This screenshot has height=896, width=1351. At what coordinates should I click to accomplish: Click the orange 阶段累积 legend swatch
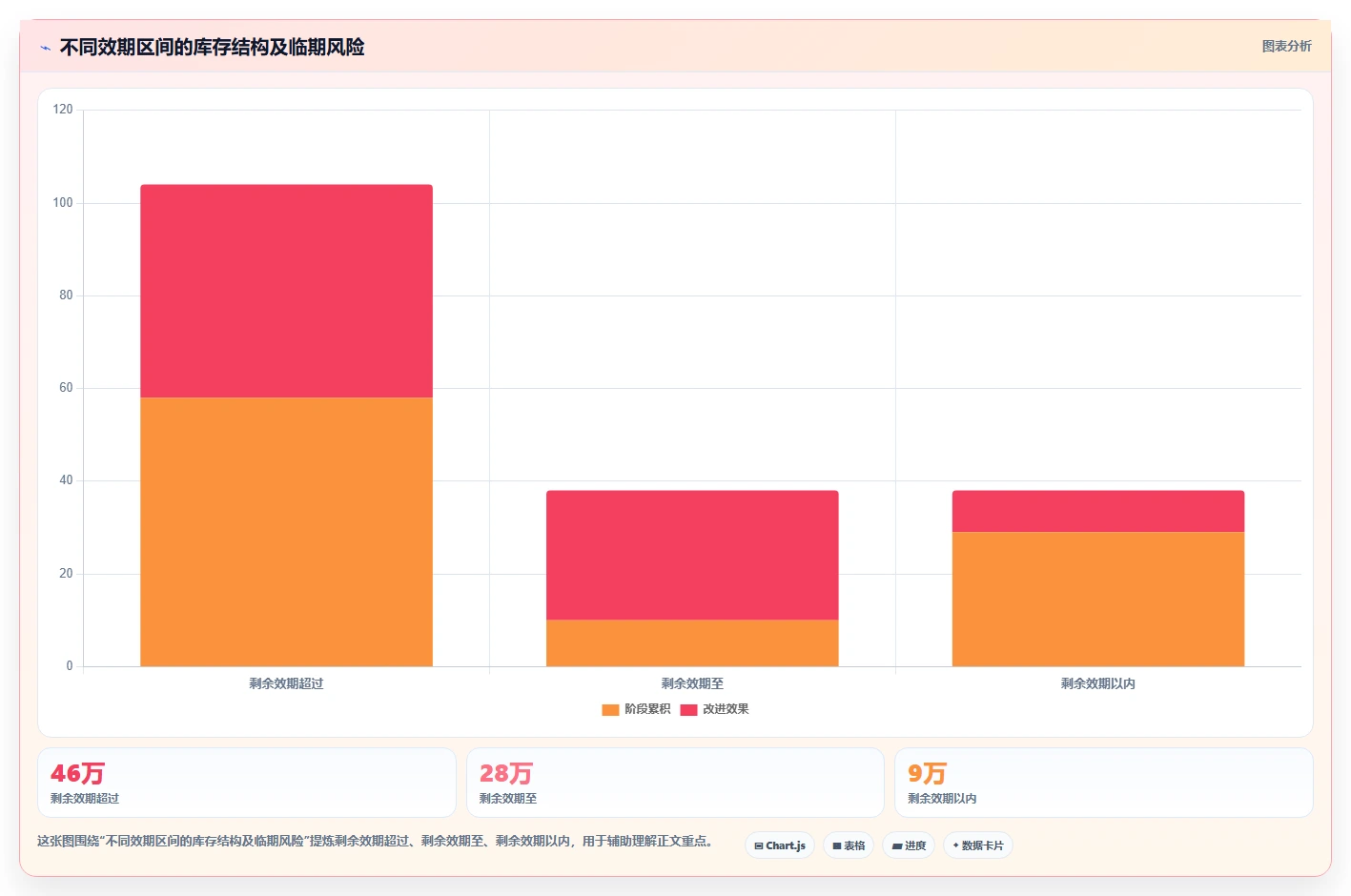click(610, 709)
